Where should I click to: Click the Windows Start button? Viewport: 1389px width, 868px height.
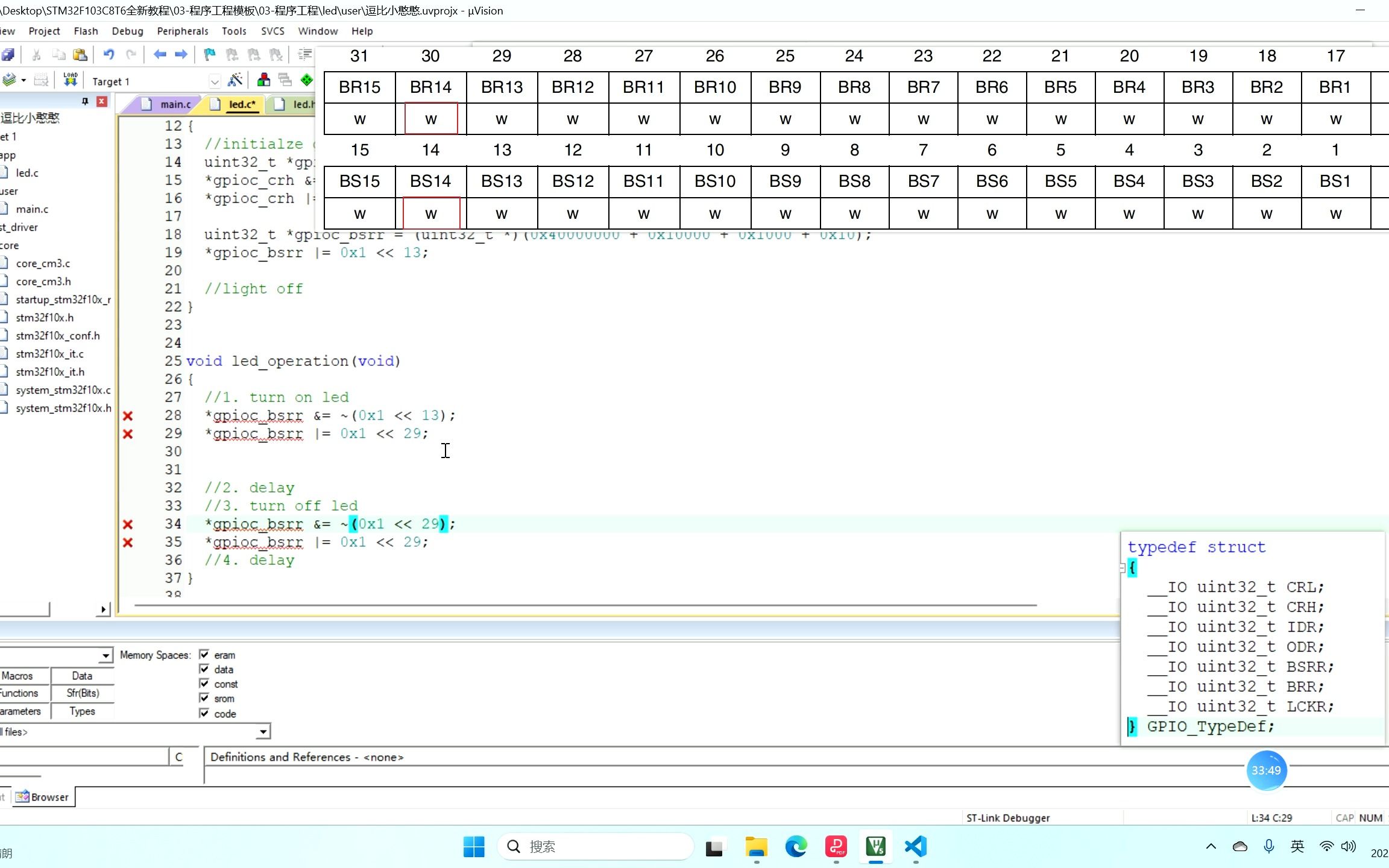[x=474, y=847]
